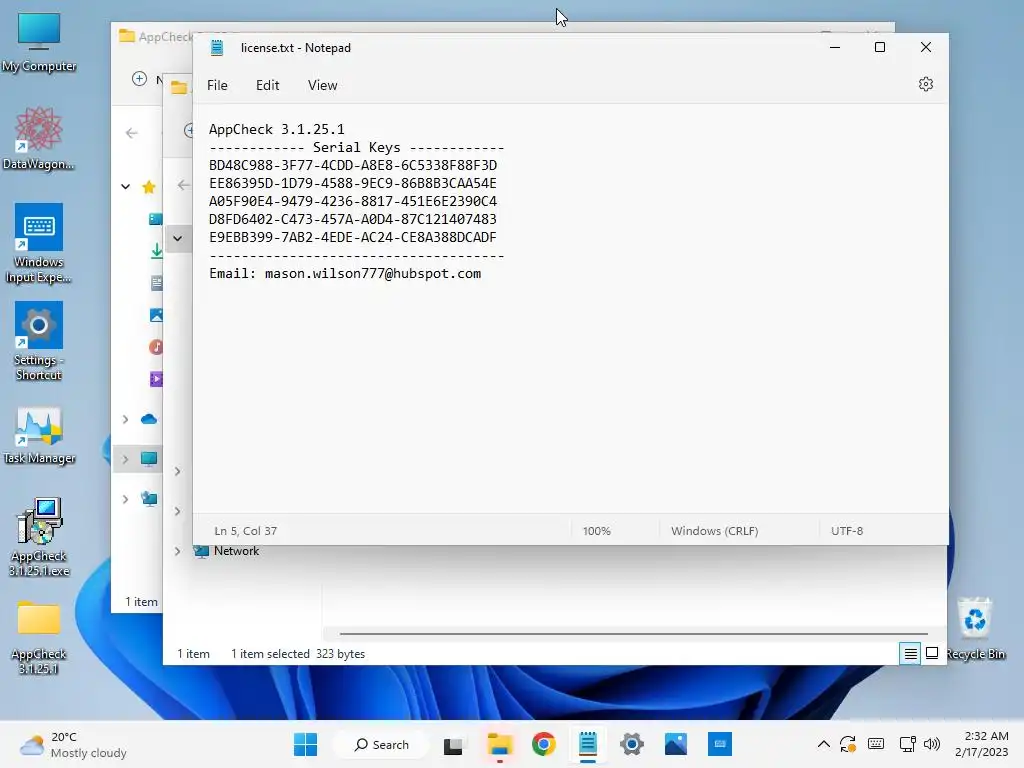Open network status tray icon

click(x=907, y=744)
